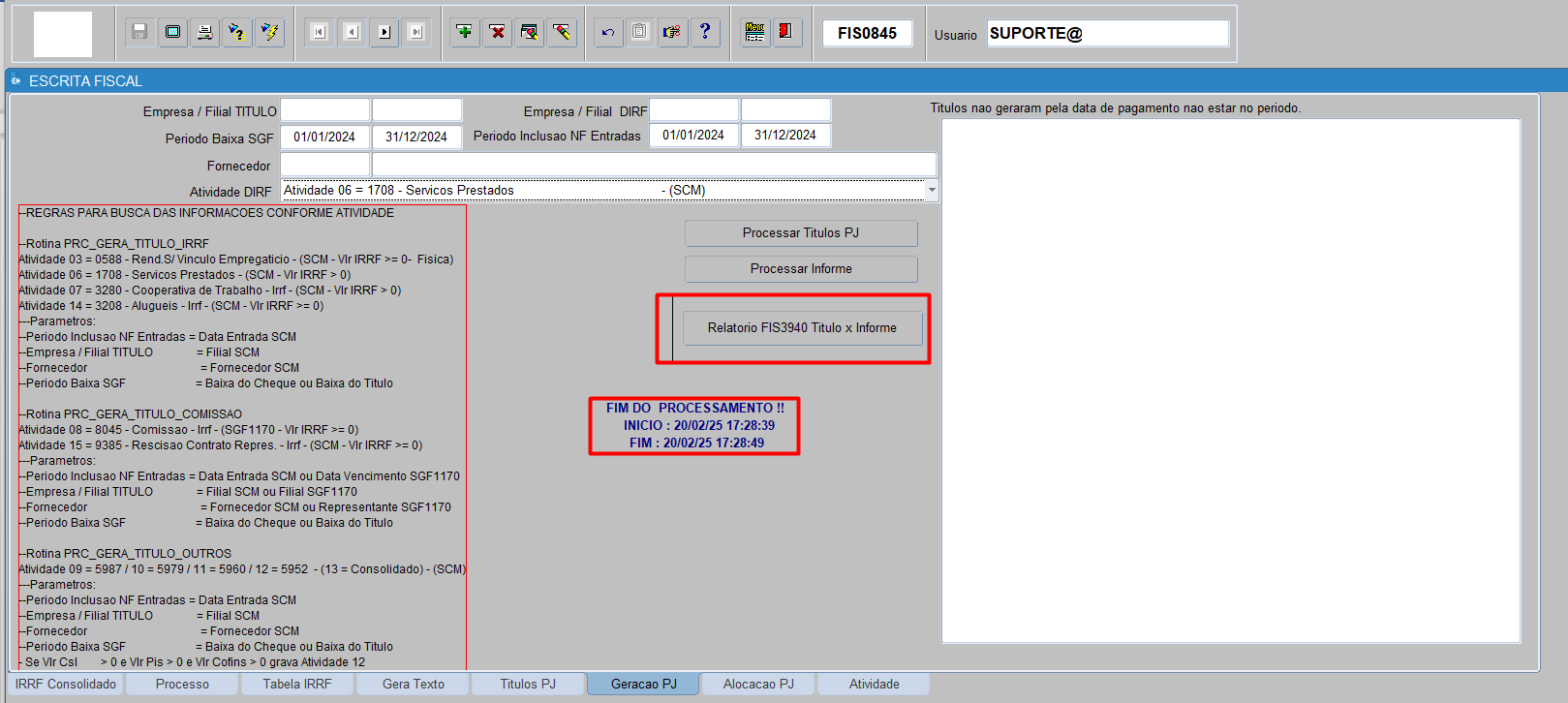The width and height of the screenshot is (1568, 703).
Task: Click the Processar Titulos PJ button
Action: (801, 232)
